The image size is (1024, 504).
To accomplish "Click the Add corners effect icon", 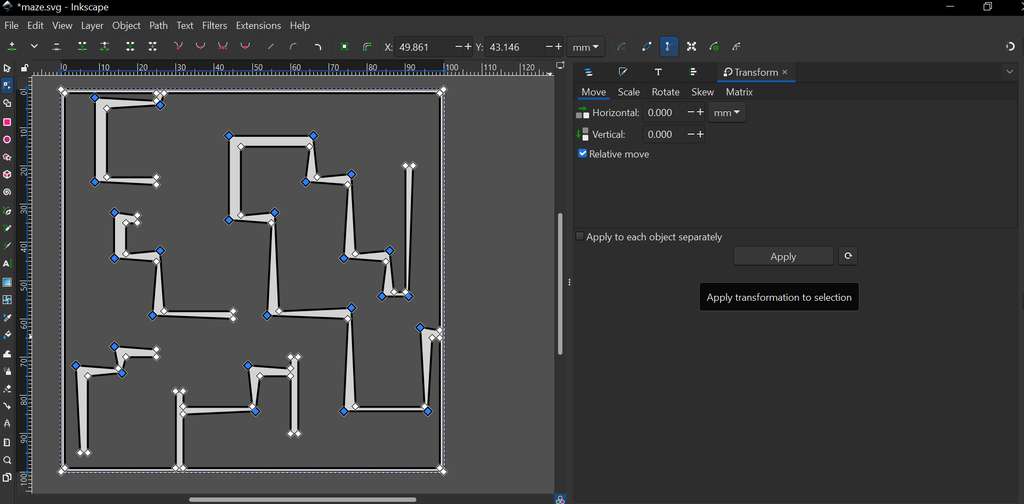I will click(318, 46).
